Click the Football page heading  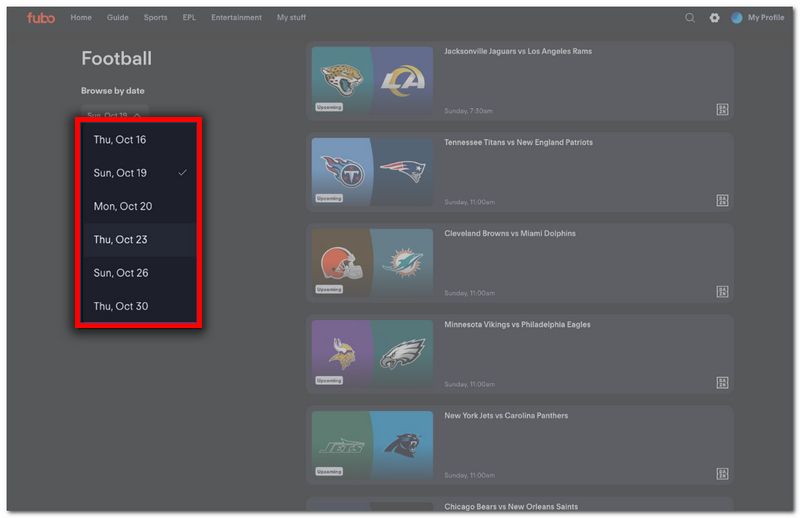click(116, 58)
